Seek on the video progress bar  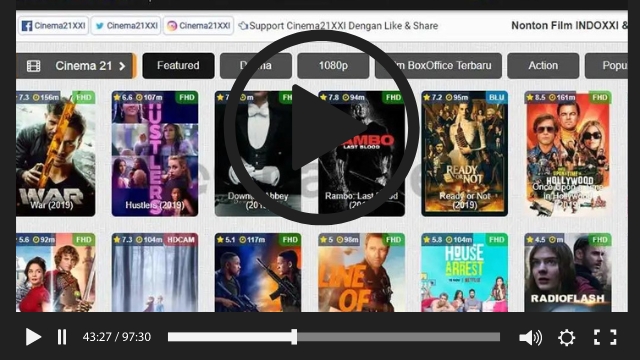333,337
